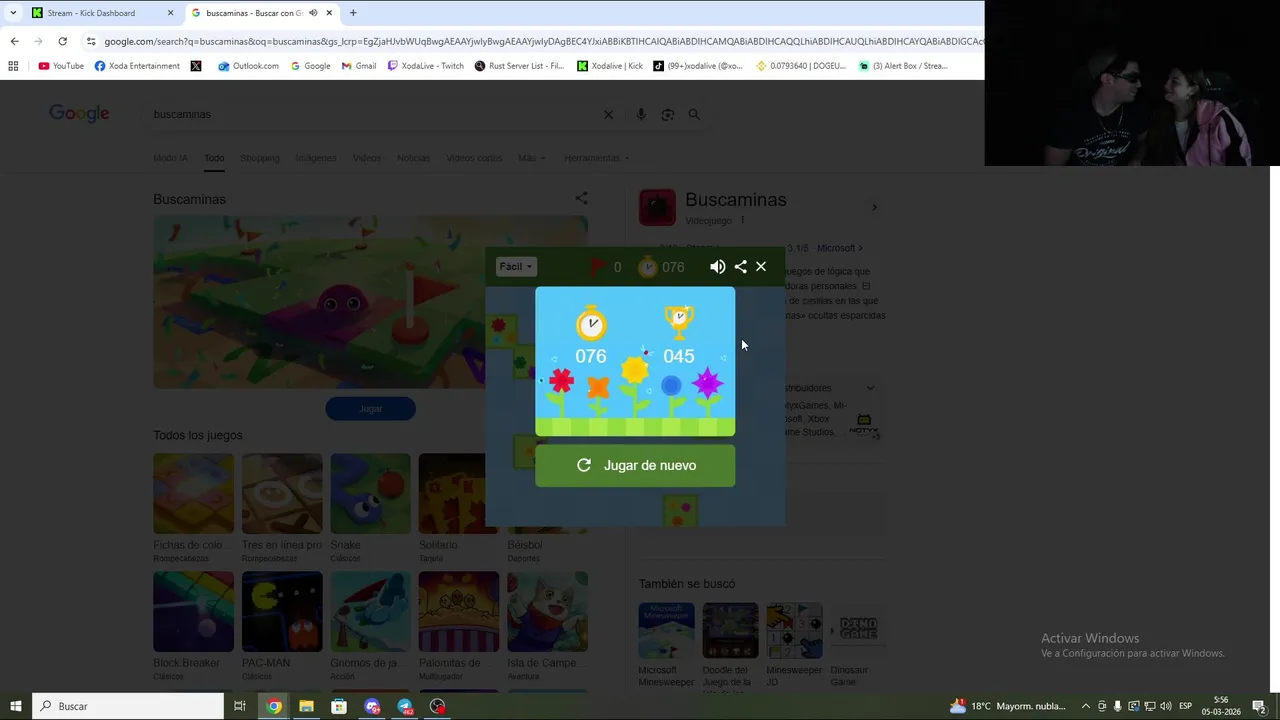This screenshot has height=720, width=1280.
Task: Click the gold trophy best-time icon
Action: (x=679, y=322)
